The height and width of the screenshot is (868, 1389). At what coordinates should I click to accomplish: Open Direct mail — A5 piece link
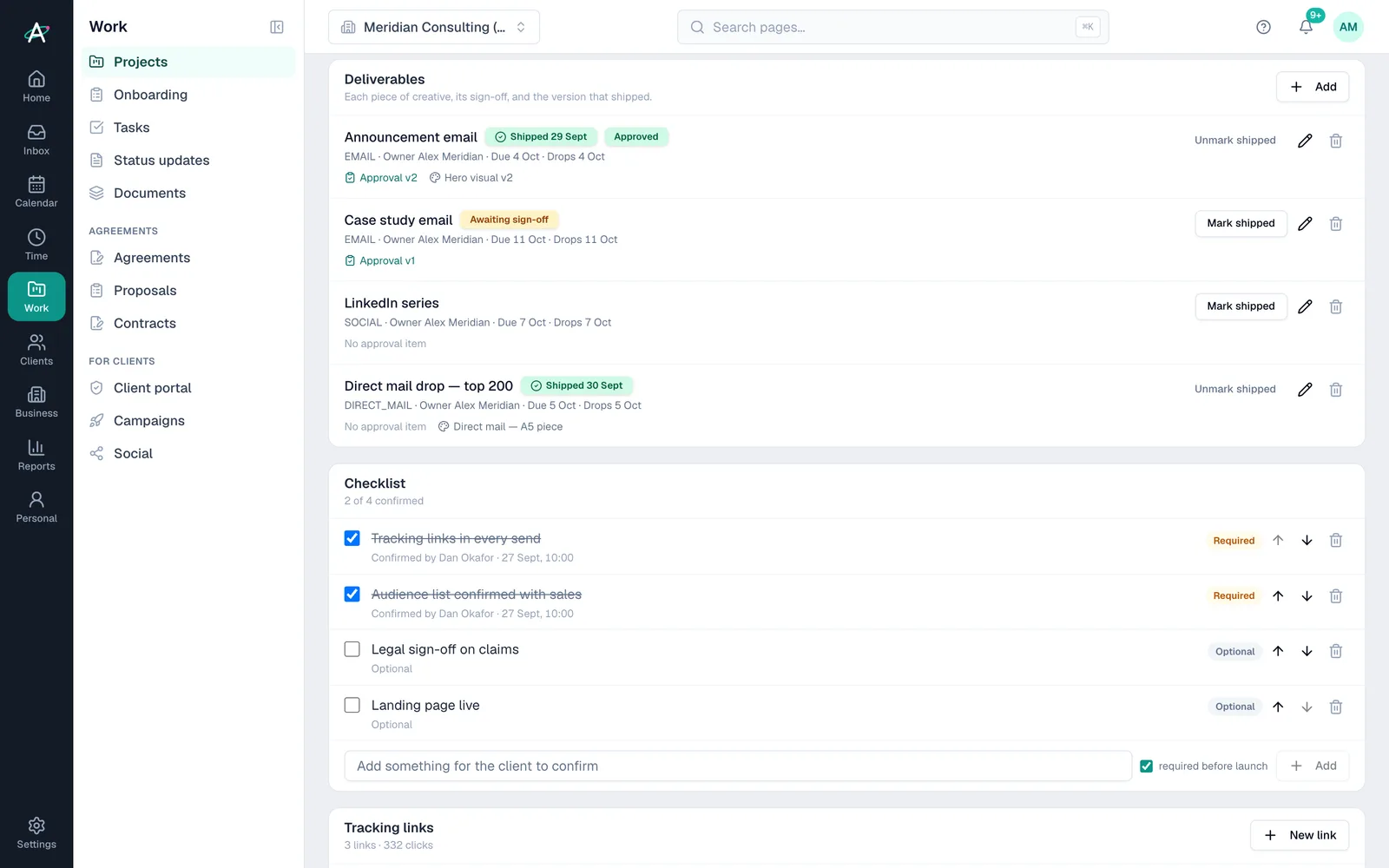click(x=500, y=427)
